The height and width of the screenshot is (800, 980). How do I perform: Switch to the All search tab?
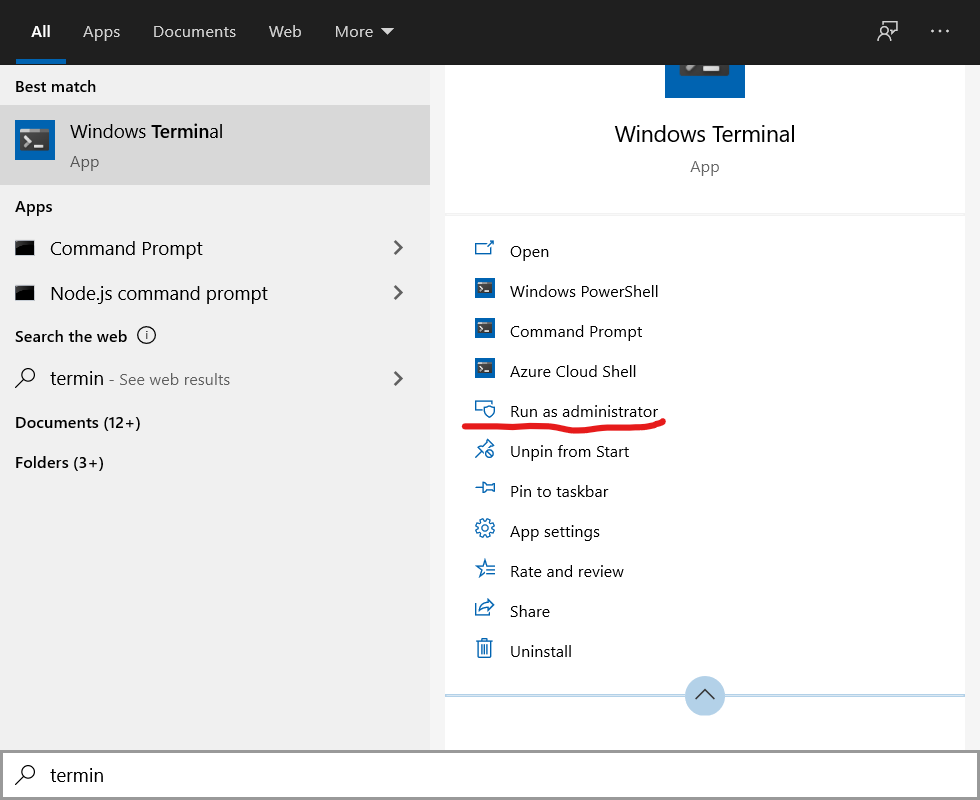[41, 32]
